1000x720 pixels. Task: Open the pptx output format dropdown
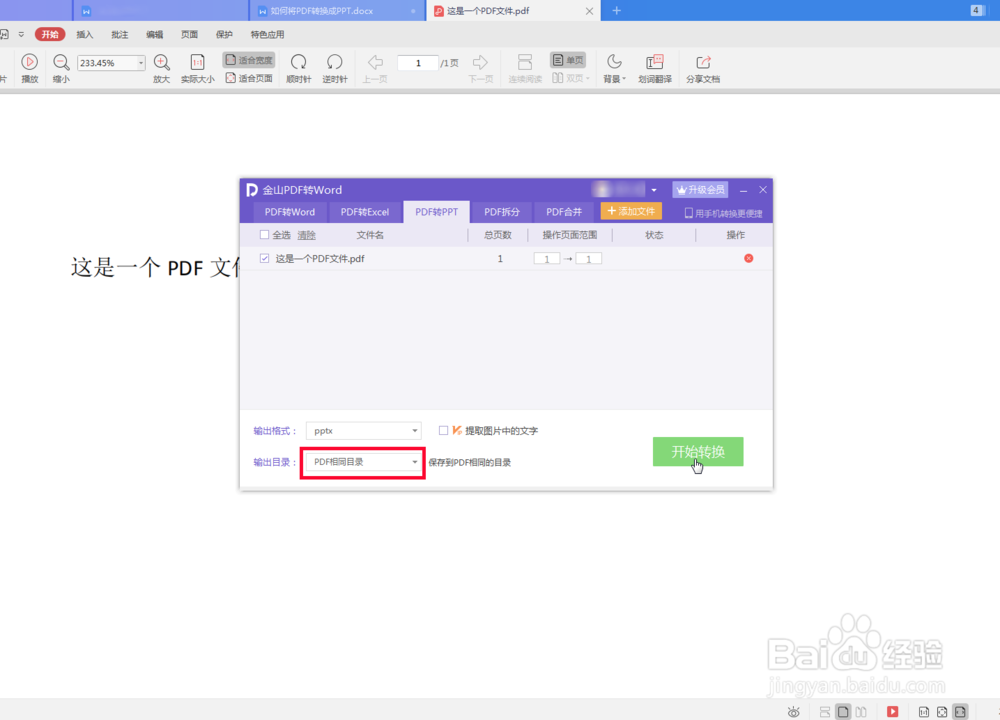(364, 430)
